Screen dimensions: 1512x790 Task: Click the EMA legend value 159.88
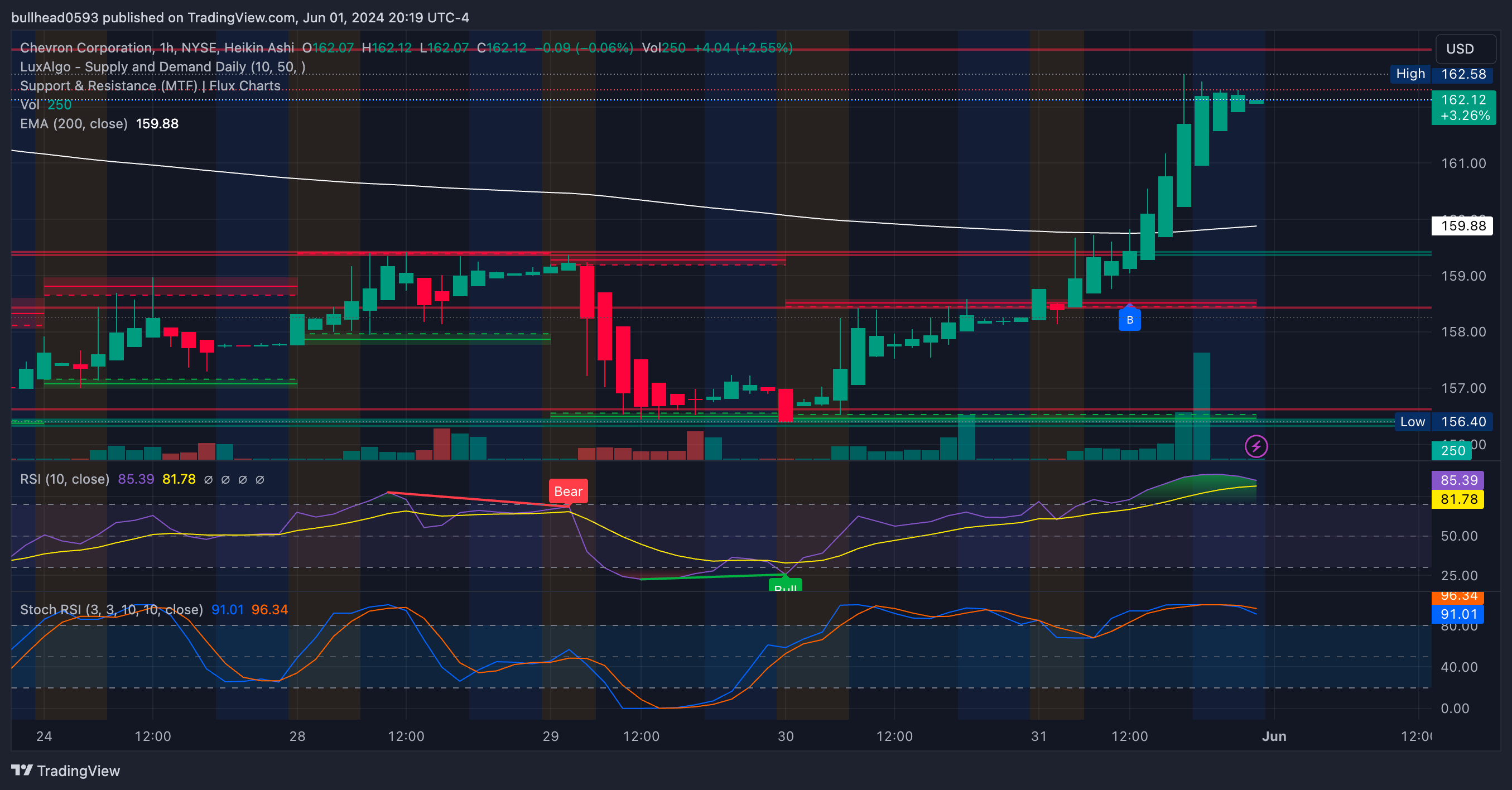[x=157, y=124]
